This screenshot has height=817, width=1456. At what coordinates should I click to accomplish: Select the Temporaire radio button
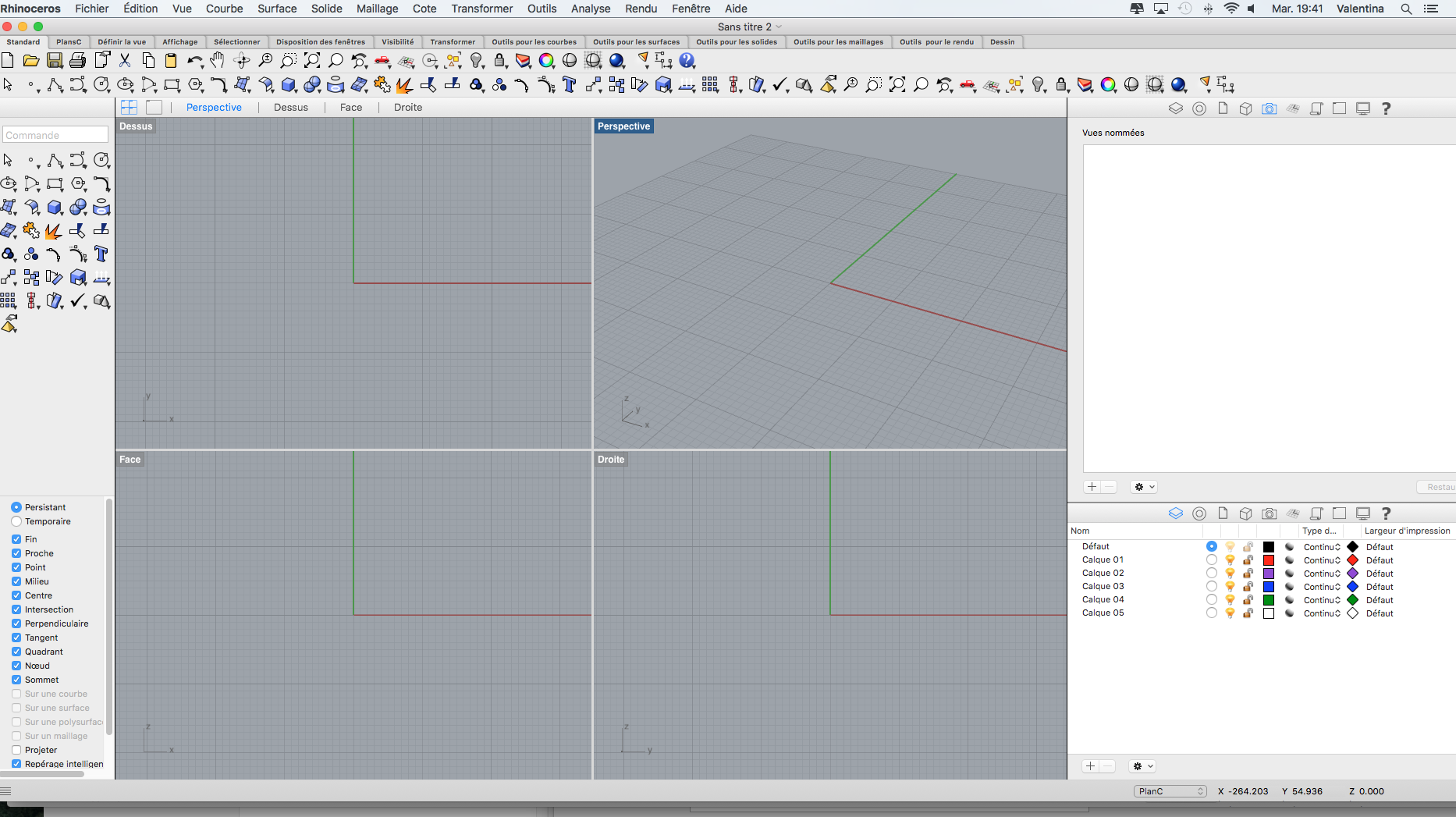[16, 521]
